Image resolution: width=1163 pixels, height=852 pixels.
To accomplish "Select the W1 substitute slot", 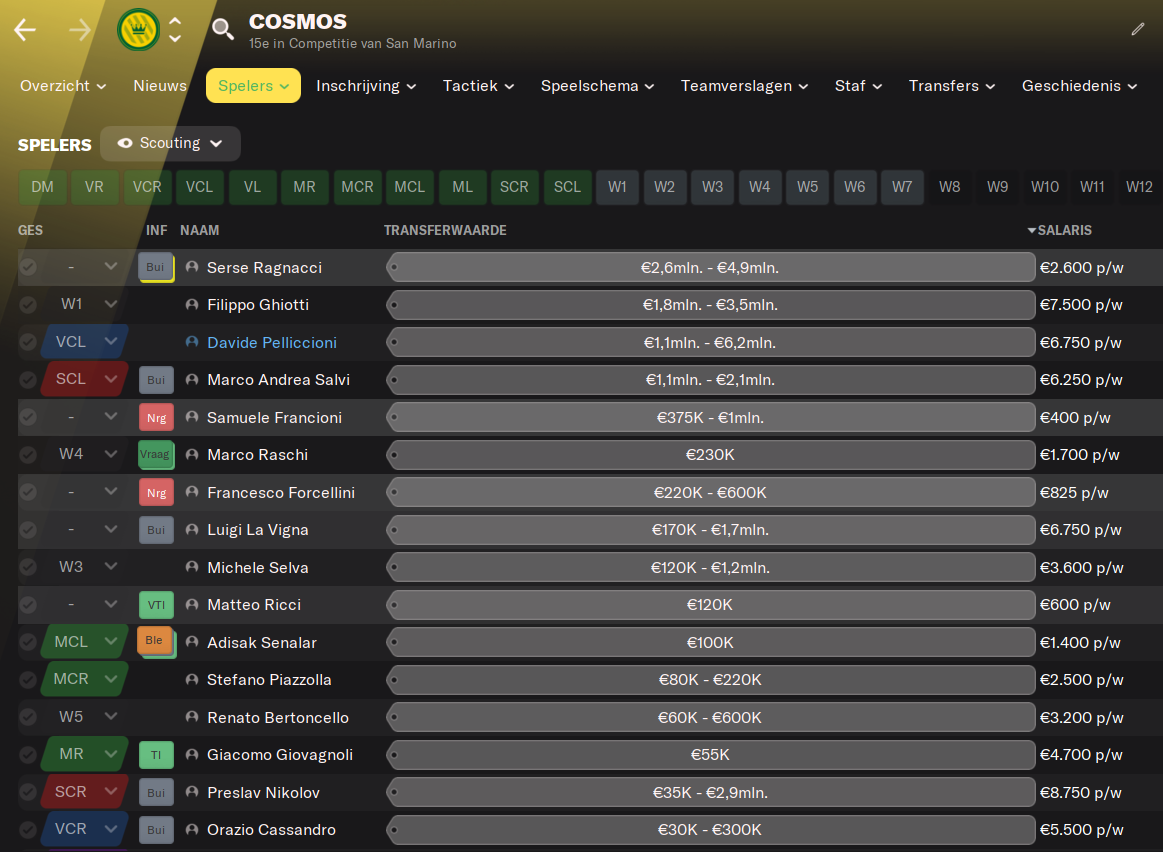I will [617, 187].
